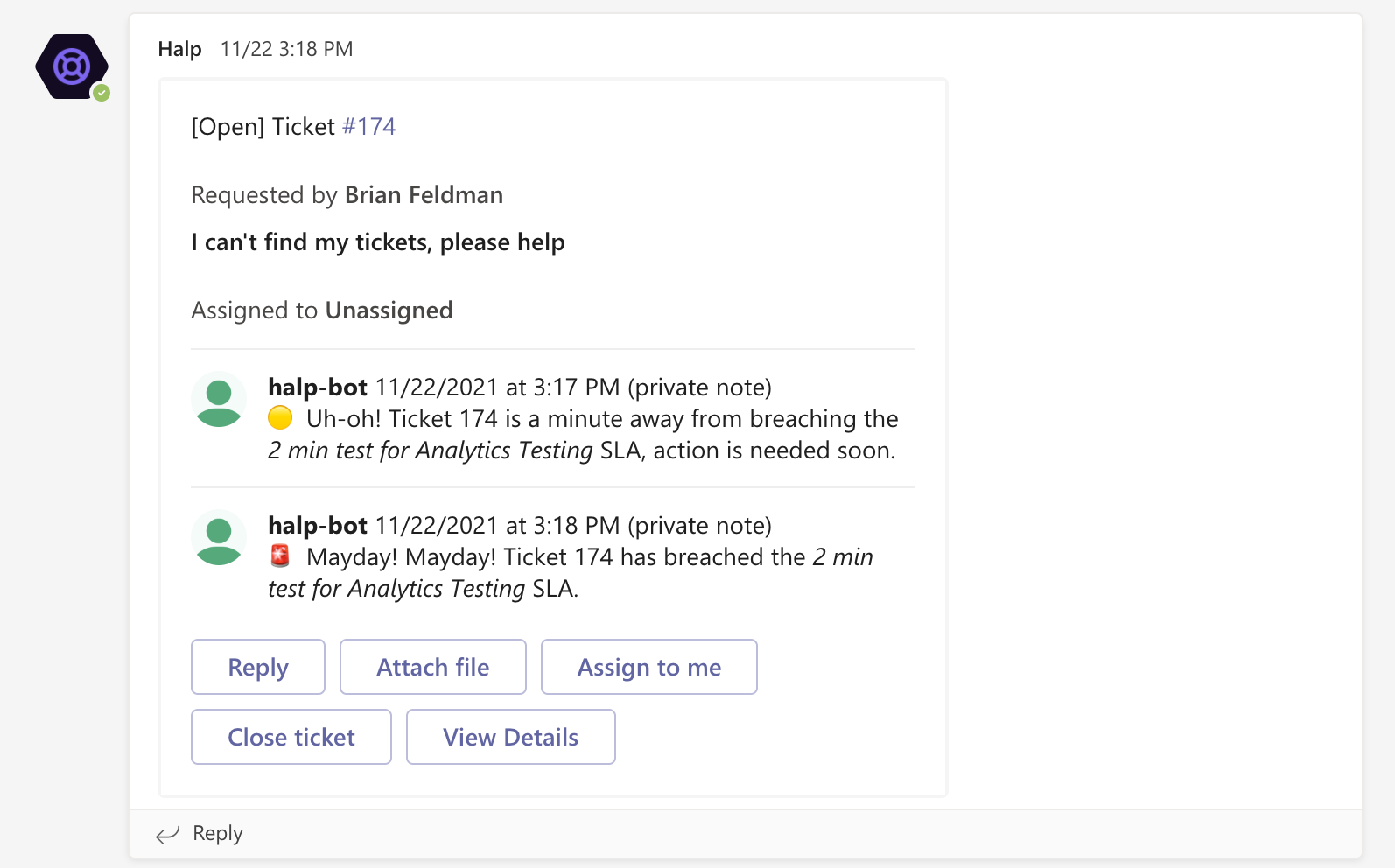
Task: Click the reply arrow icon at bottom
Action: click(167, 835)
